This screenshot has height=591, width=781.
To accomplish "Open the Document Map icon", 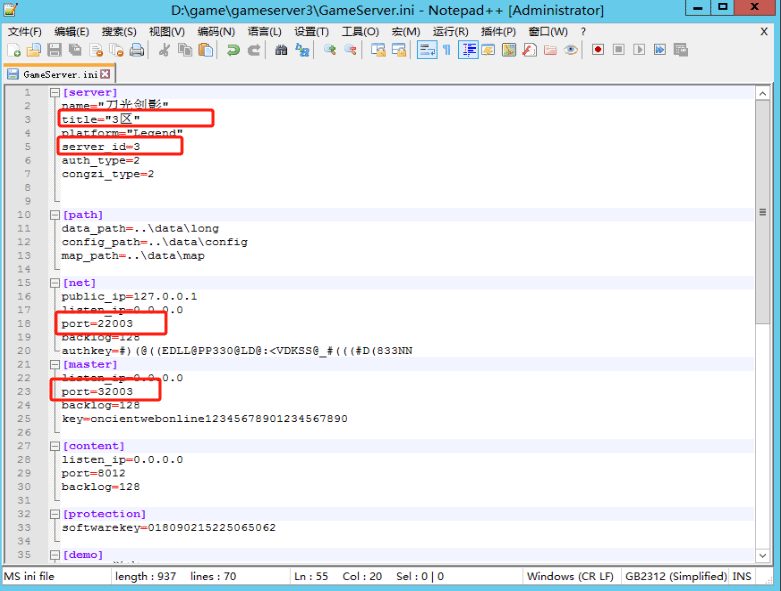I will pos(509,50).
